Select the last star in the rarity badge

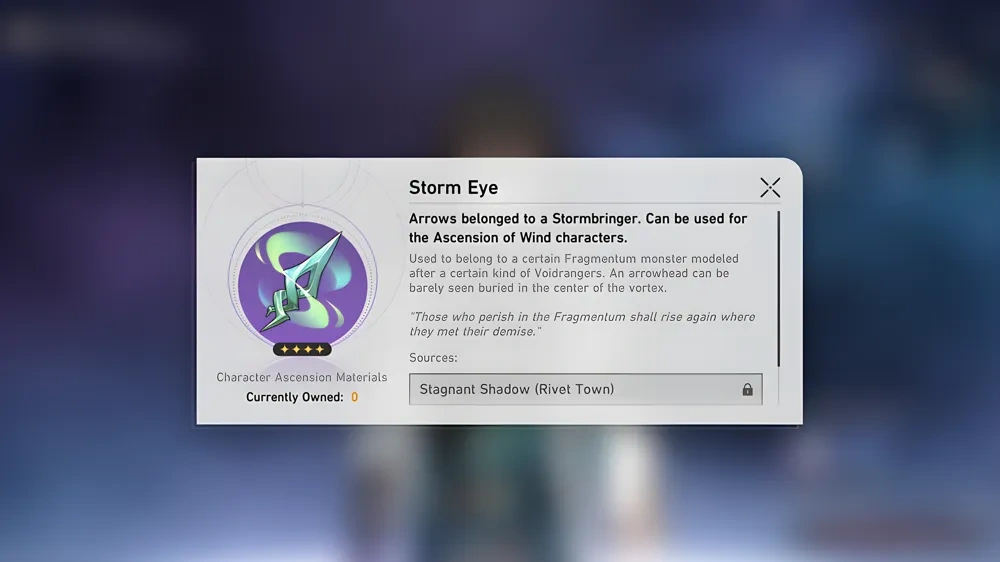tap(320, 349)
